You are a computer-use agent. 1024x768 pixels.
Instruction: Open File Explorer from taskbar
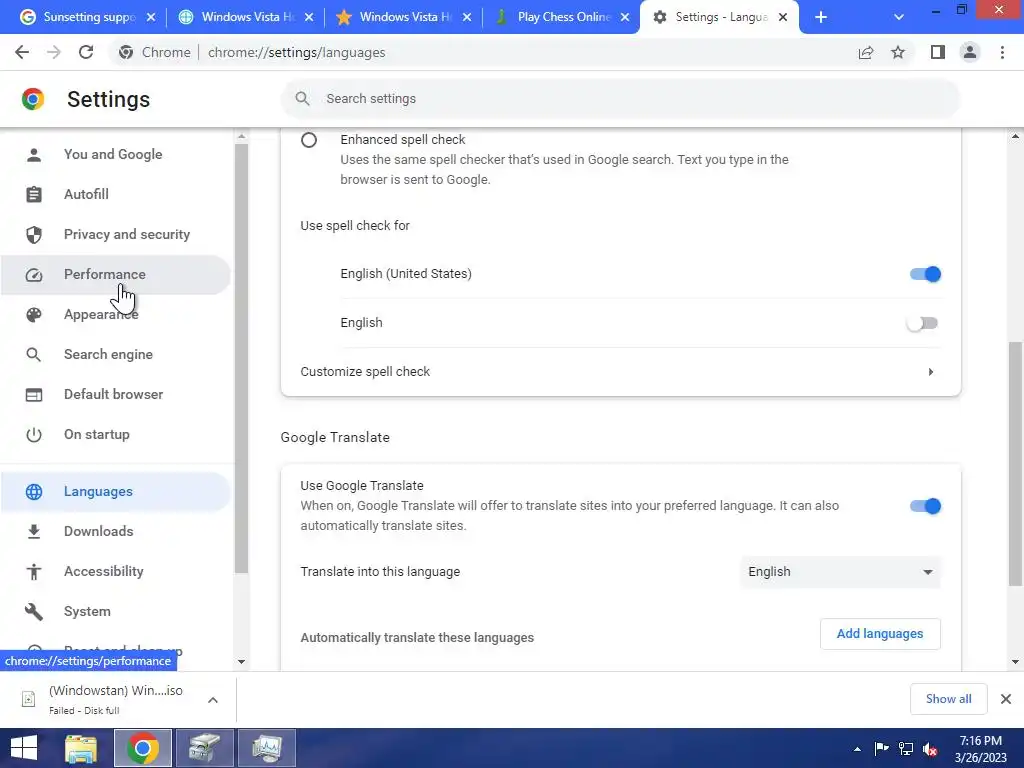click(x=81, y=748)
